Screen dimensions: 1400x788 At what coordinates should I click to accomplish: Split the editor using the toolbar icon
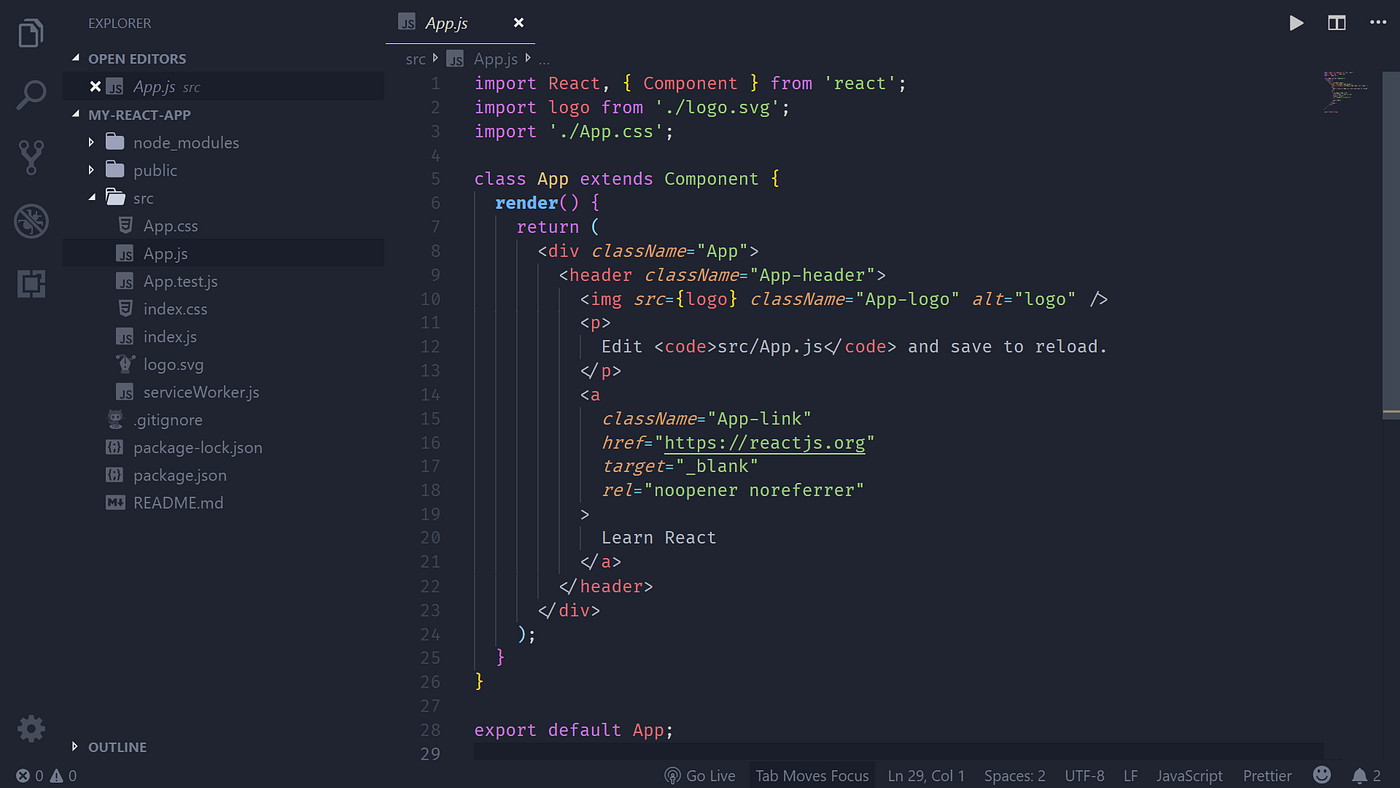pyautogui.click(x=1336, y=22)
